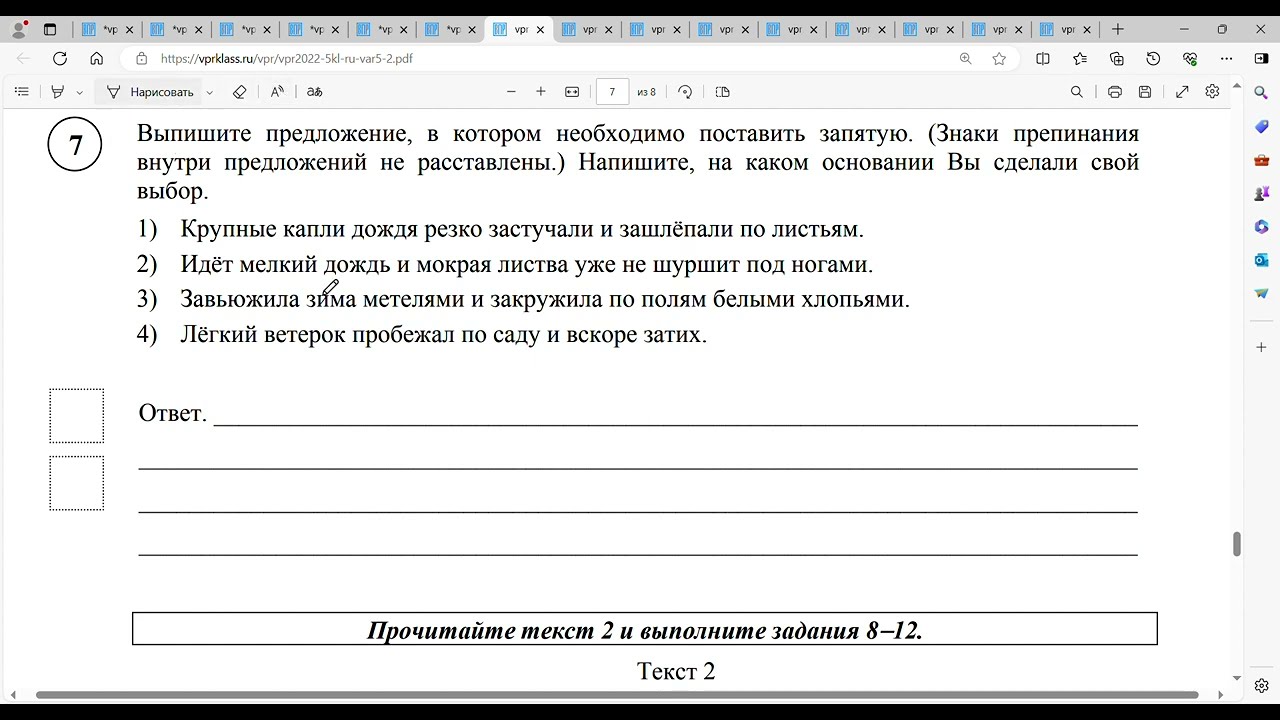Zoom out with the minus button
Image resolution: width=1280 pixels, height=720 pixels.
(x=511, y=92)
